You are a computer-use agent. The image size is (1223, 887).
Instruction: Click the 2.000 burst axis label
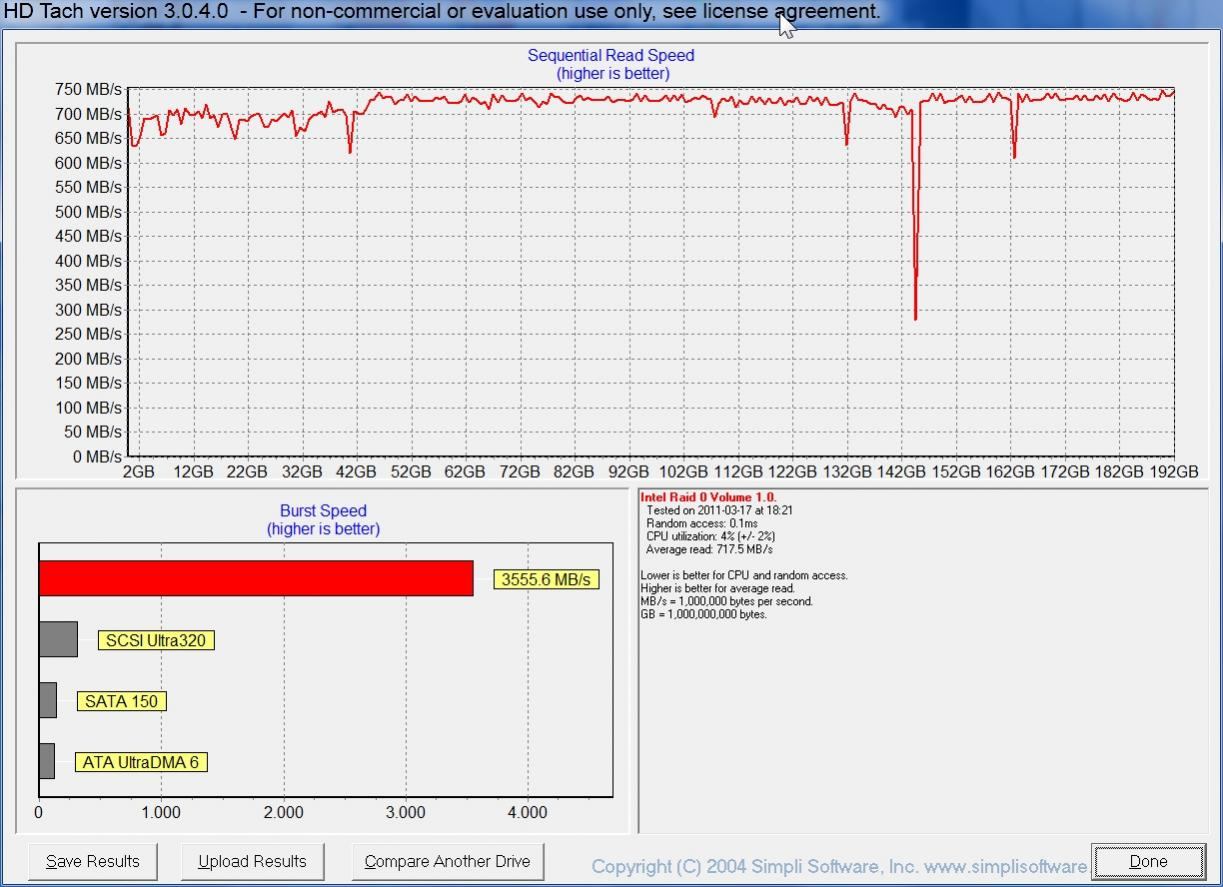pyautogui.click(x=283, y=812)
